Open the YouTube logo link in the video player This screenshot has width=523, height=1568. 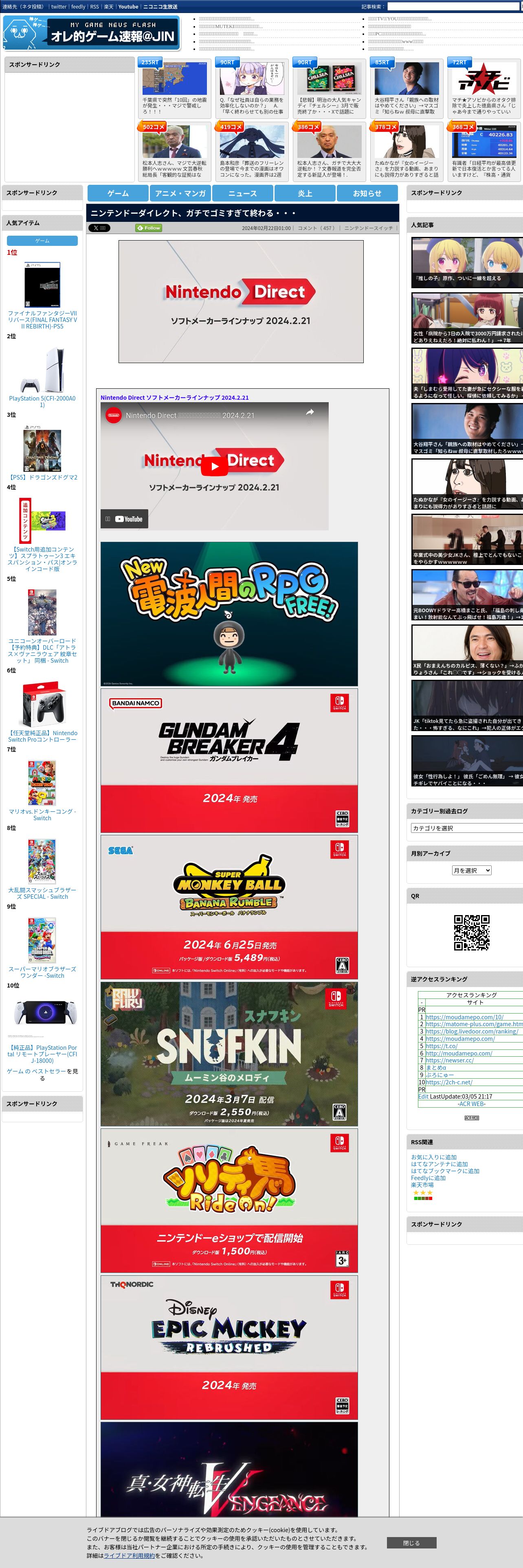[x=129, y=519]
